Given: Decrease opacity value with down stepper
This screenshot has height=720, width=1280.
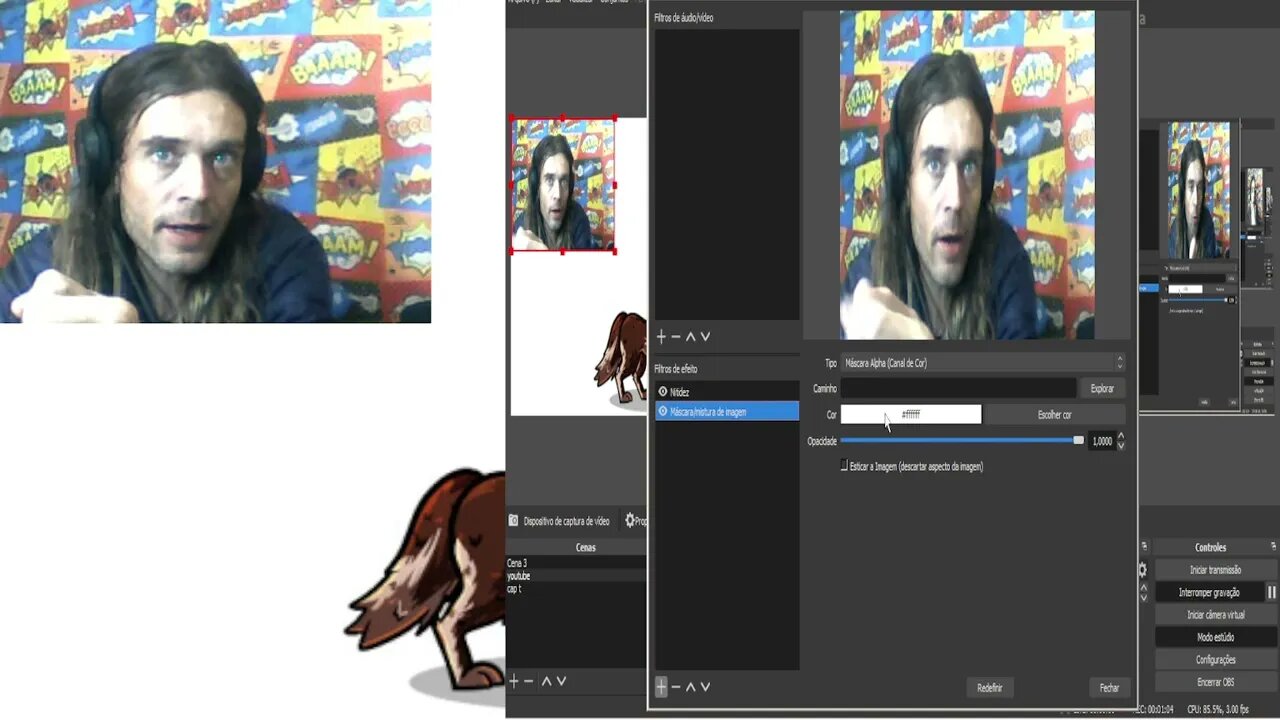Looking at the screenshot, I should (x=1121, y=445).
